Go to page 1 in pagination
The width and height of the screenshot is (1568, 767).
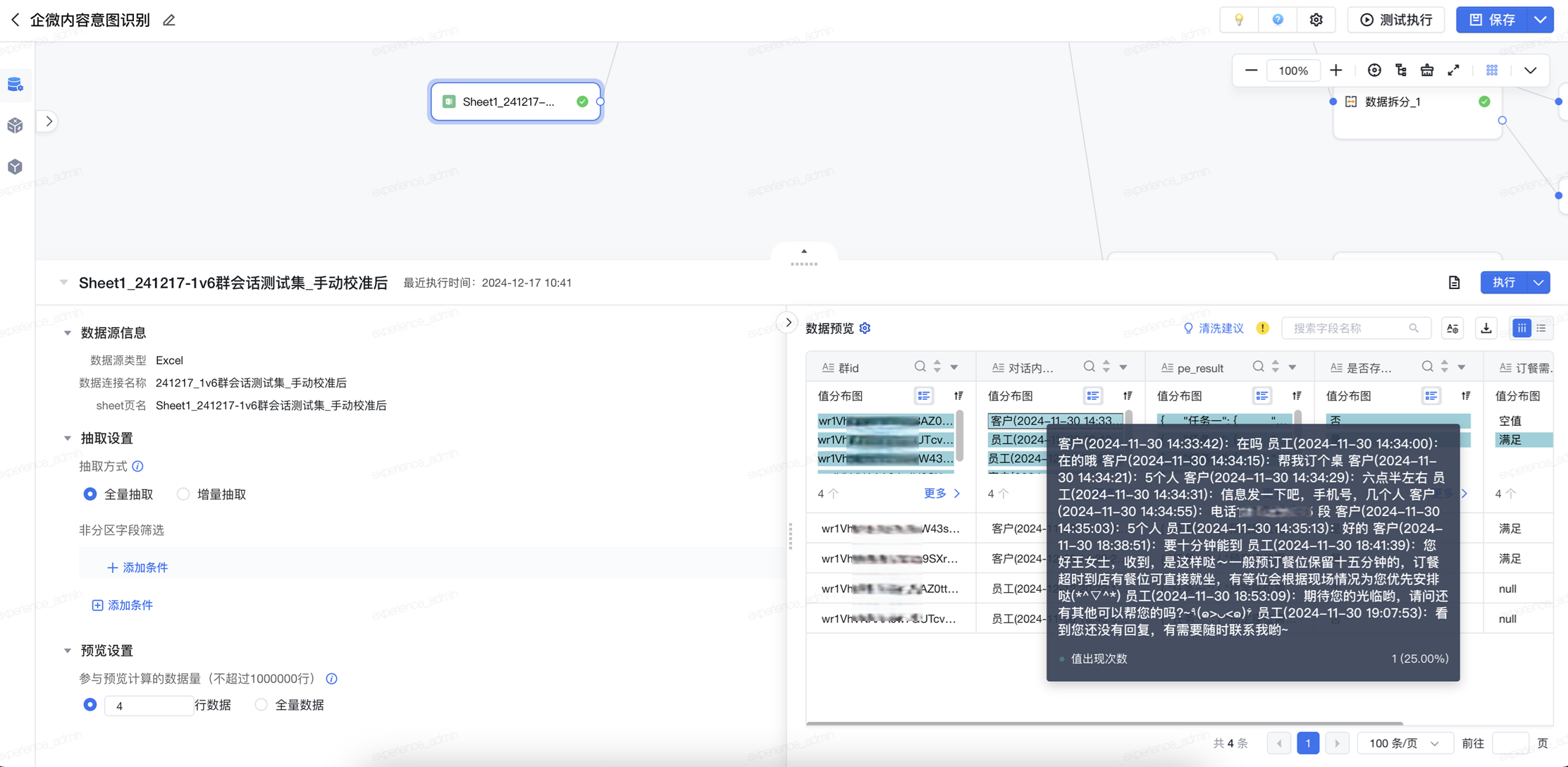1308,743
